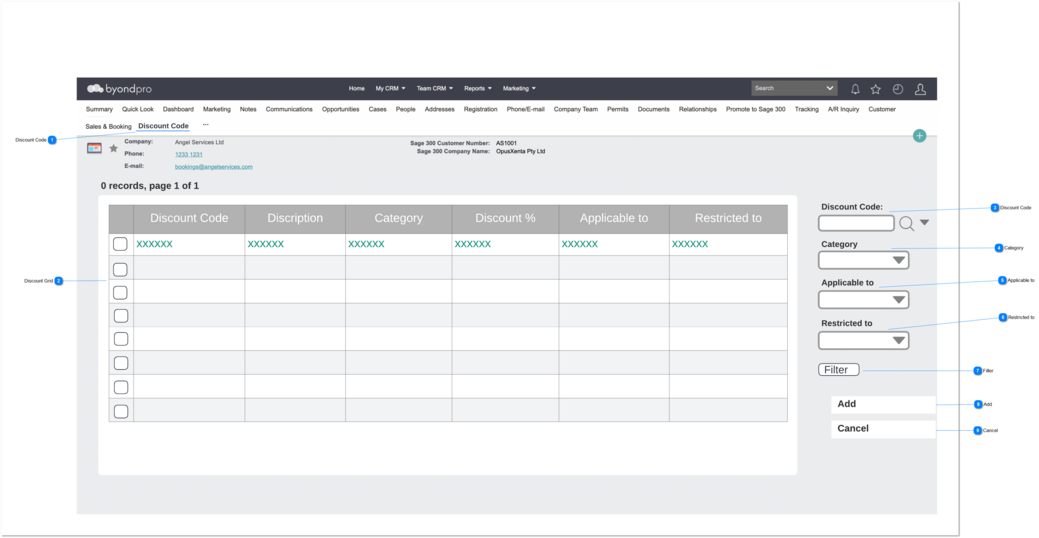Click the Discription column header
Screen dimensions: 1039x538
pyautogui.click(x=296, y=219)
